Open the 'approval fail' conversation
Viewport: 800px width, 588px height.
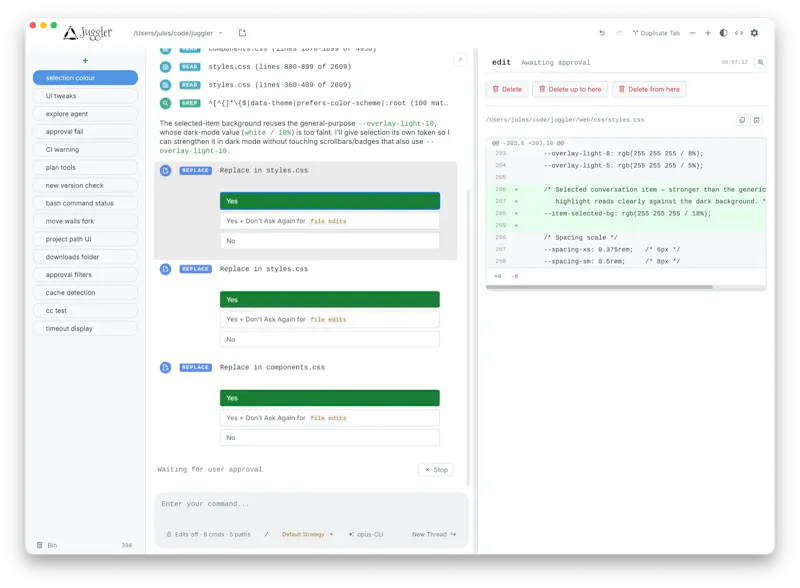[85, 132]
